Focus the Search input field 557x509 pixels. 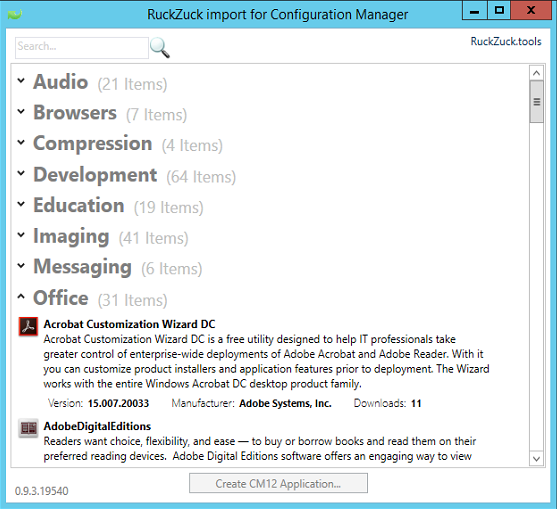(x=82, y=48)
